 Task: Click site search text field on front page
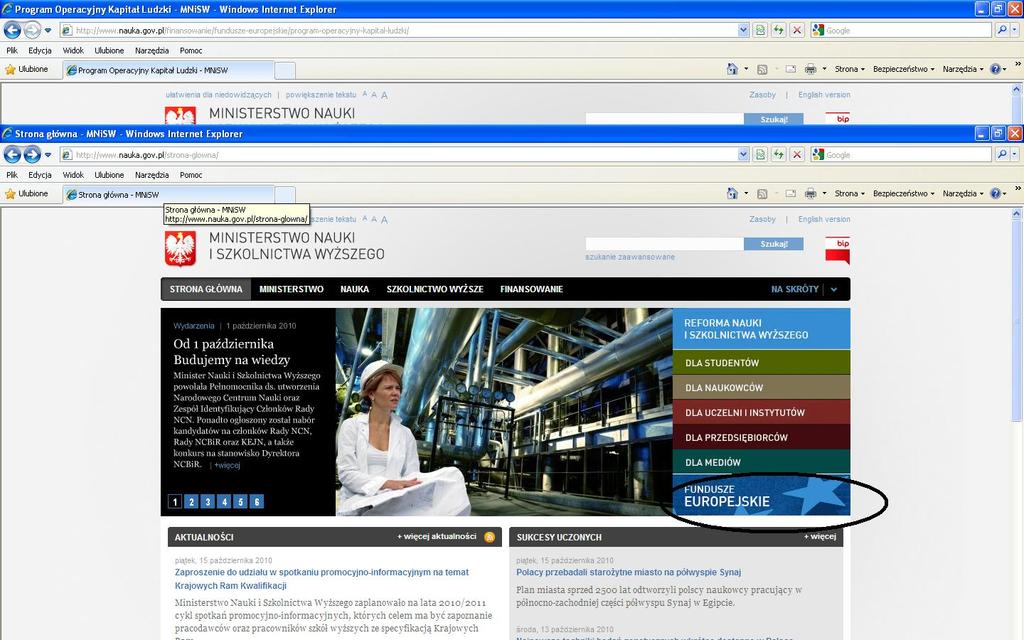[x=665, y=244]
